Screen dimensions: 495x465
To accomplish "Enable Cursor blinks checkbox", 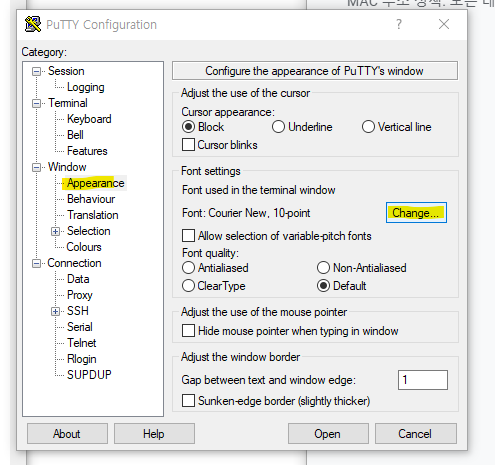I will [188, 145].
